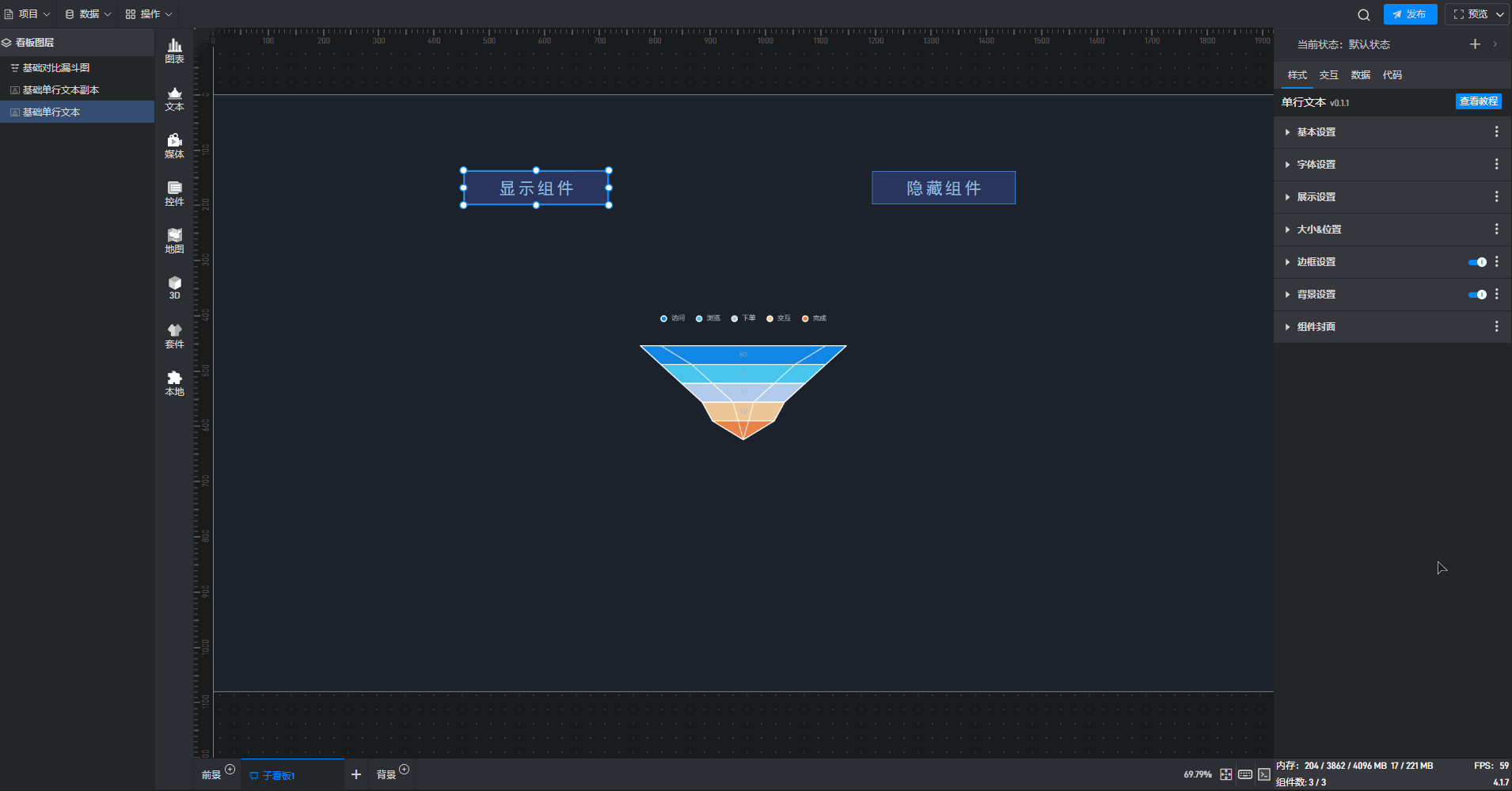Click the search magnifier icon
Screen dimensions: 1512x791
pos(1363,14)
